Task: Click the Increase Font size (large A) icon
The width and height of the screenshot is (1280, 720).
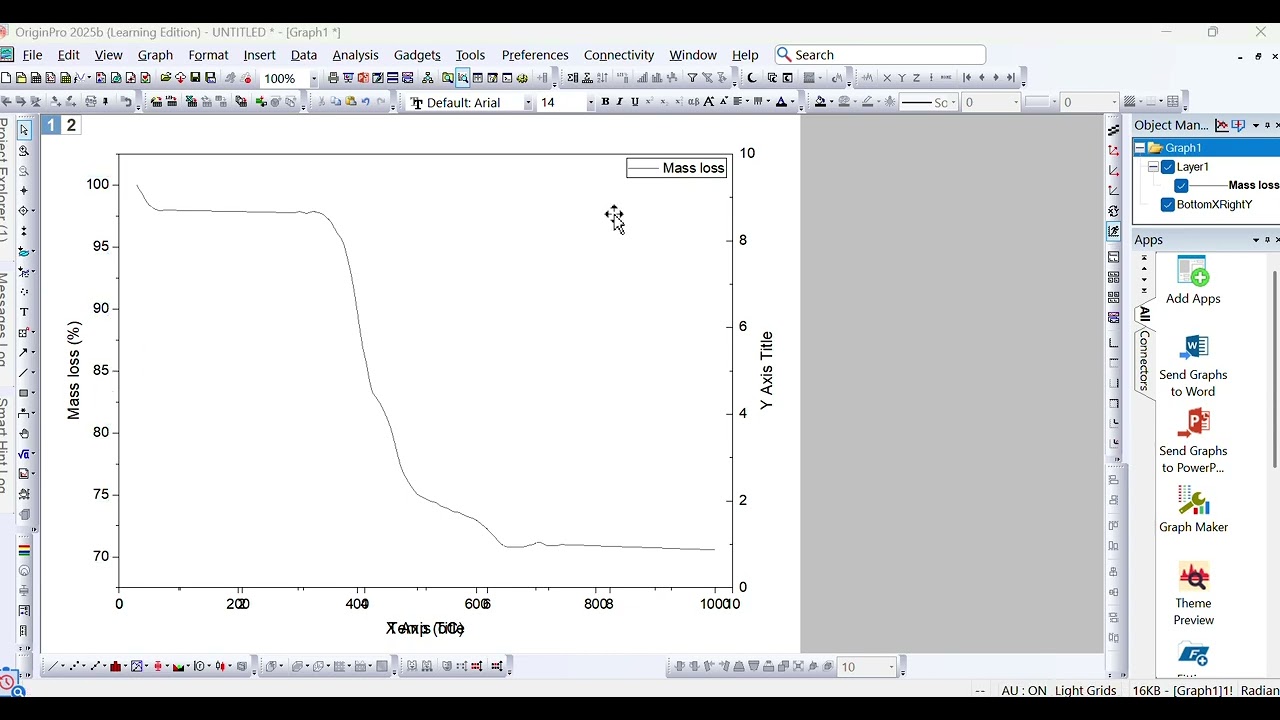Action: pos(709,102)
